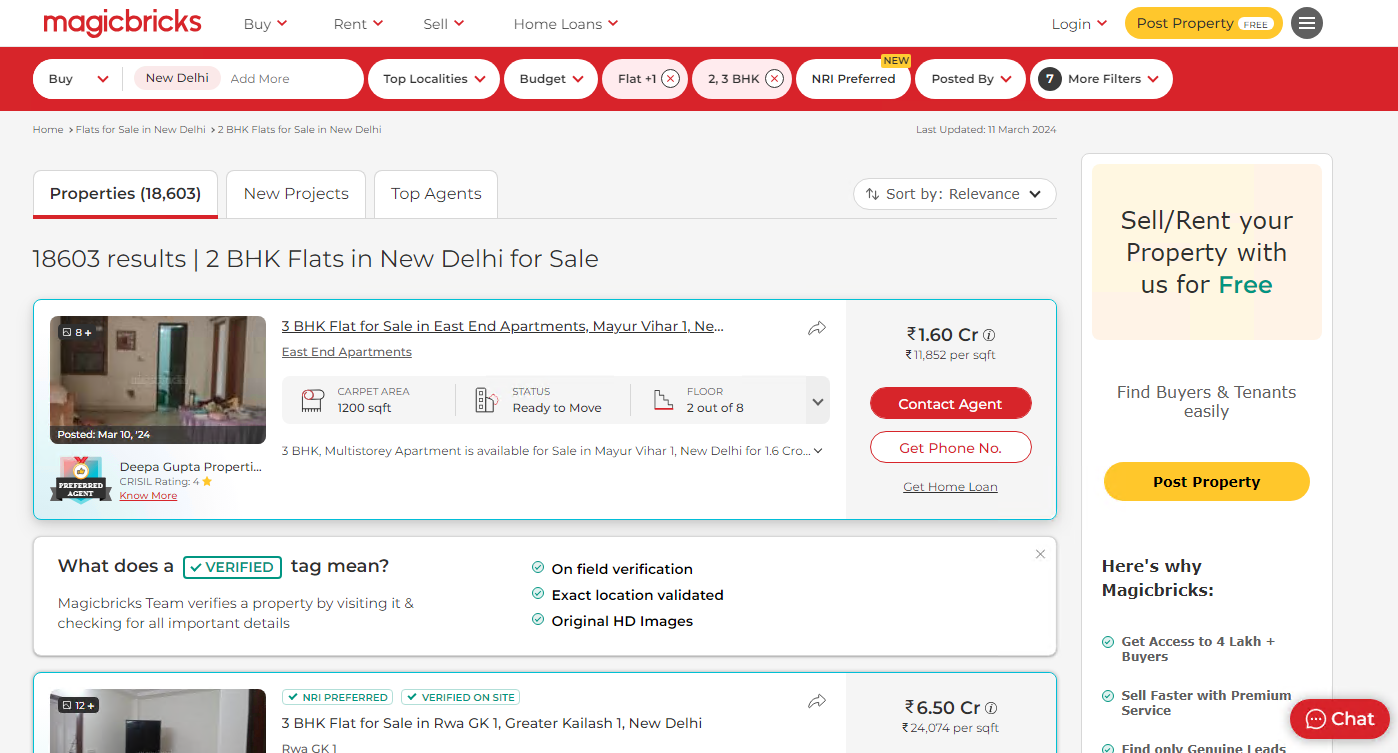Remove the Flat +1 filter

(x=670, y=79)
